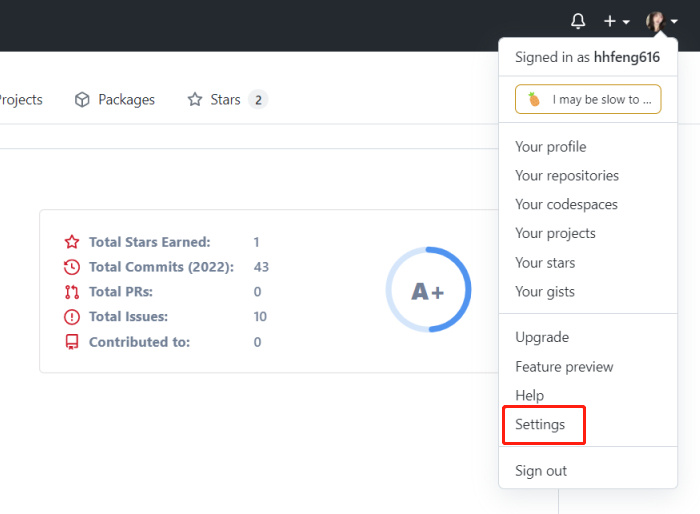Open the Packages tab

126,100
